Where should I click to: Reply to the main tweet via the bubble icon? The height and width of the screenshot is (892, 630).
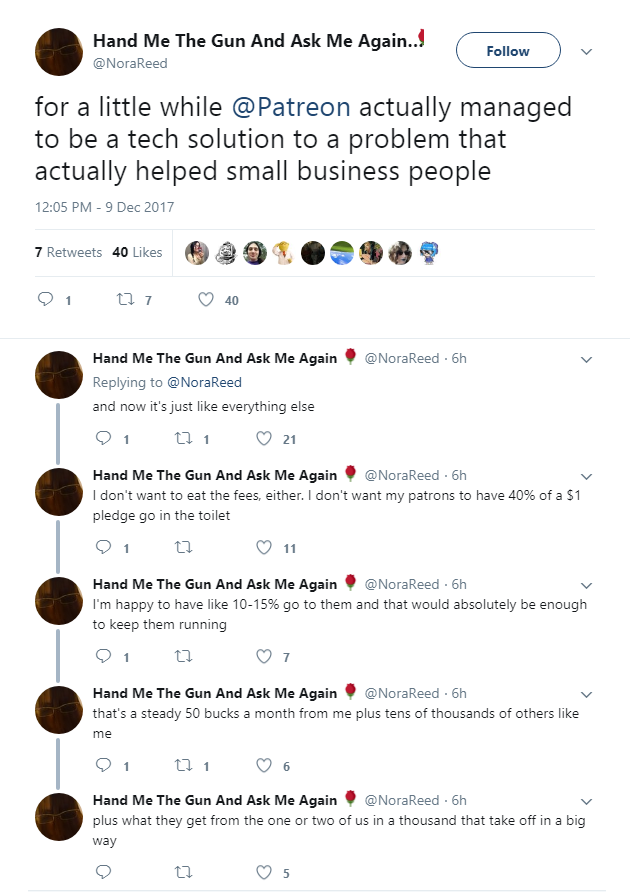coord(46,299)
